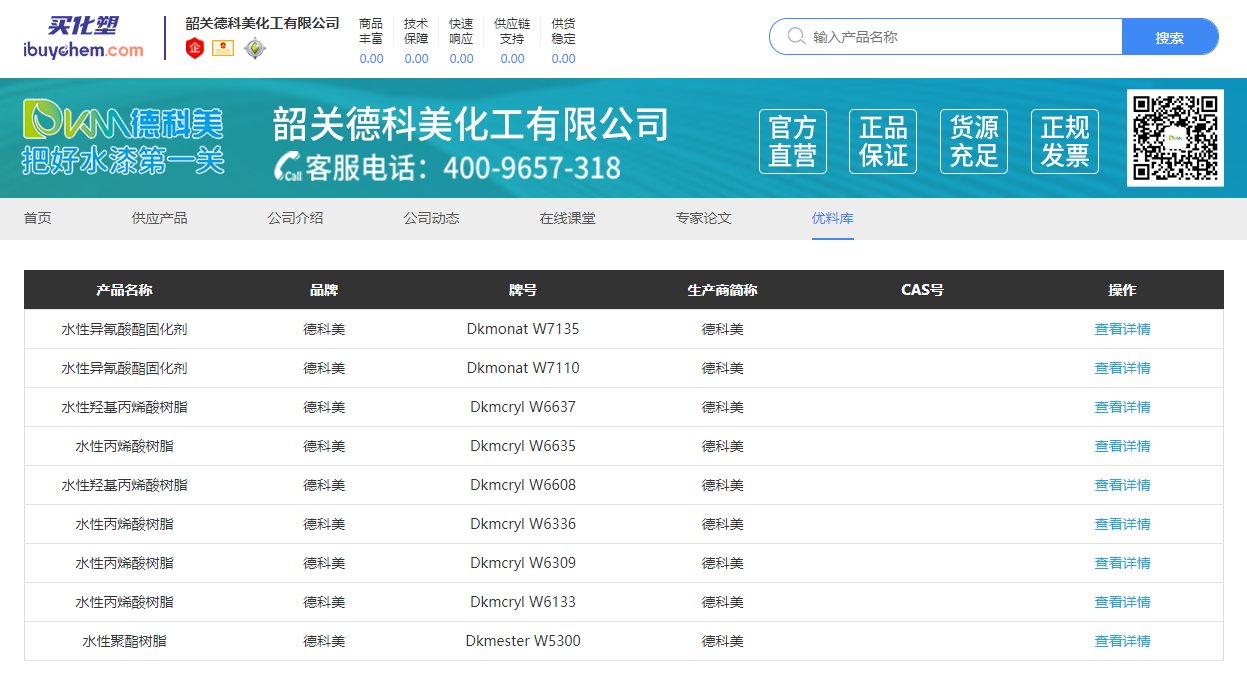View details for Dkmcryl W6336
Image resolution: width=1247 pixels, height=678 pixels.
coord(1123,524)
